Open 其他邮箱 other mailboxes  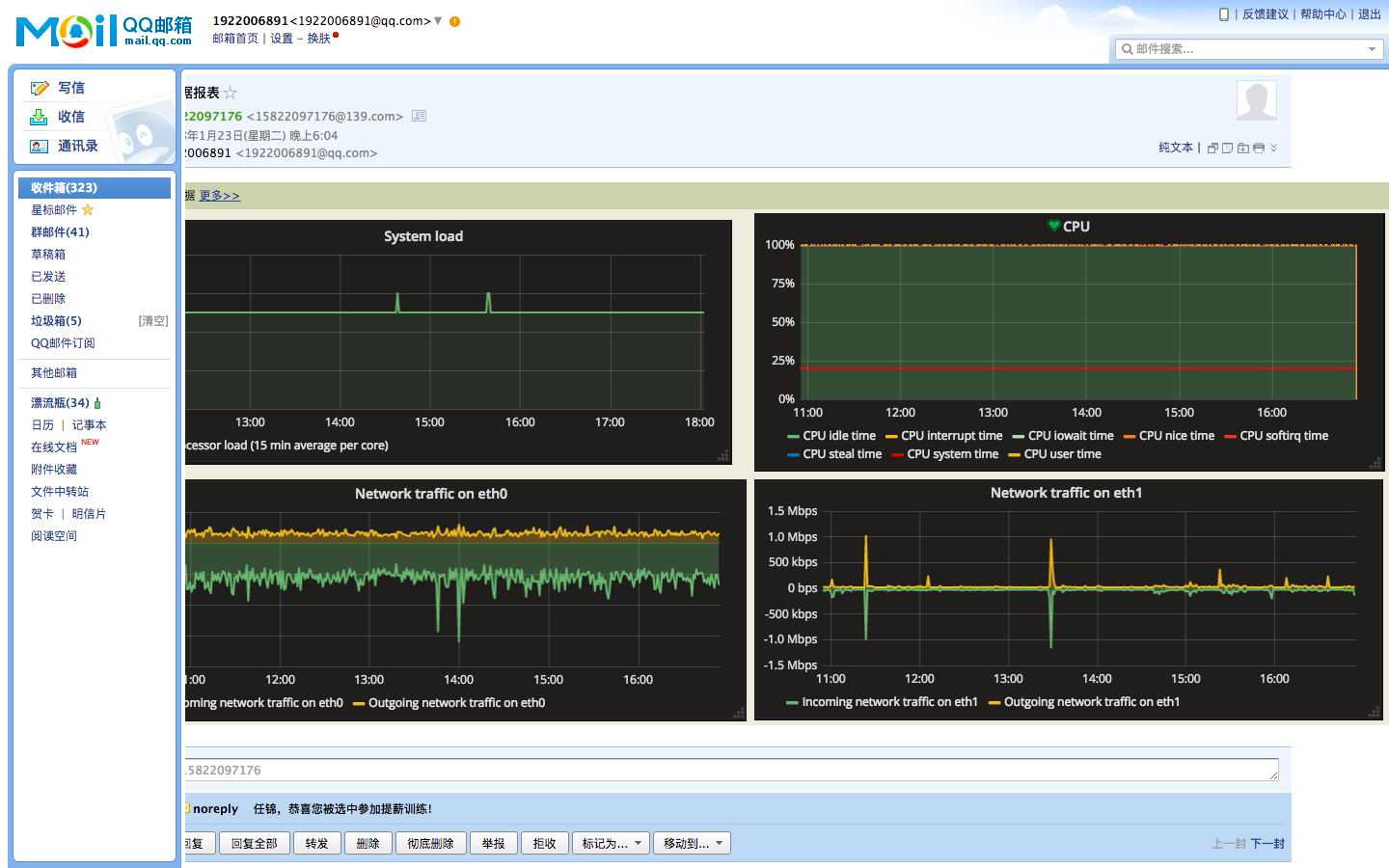[x=54, y=373]
